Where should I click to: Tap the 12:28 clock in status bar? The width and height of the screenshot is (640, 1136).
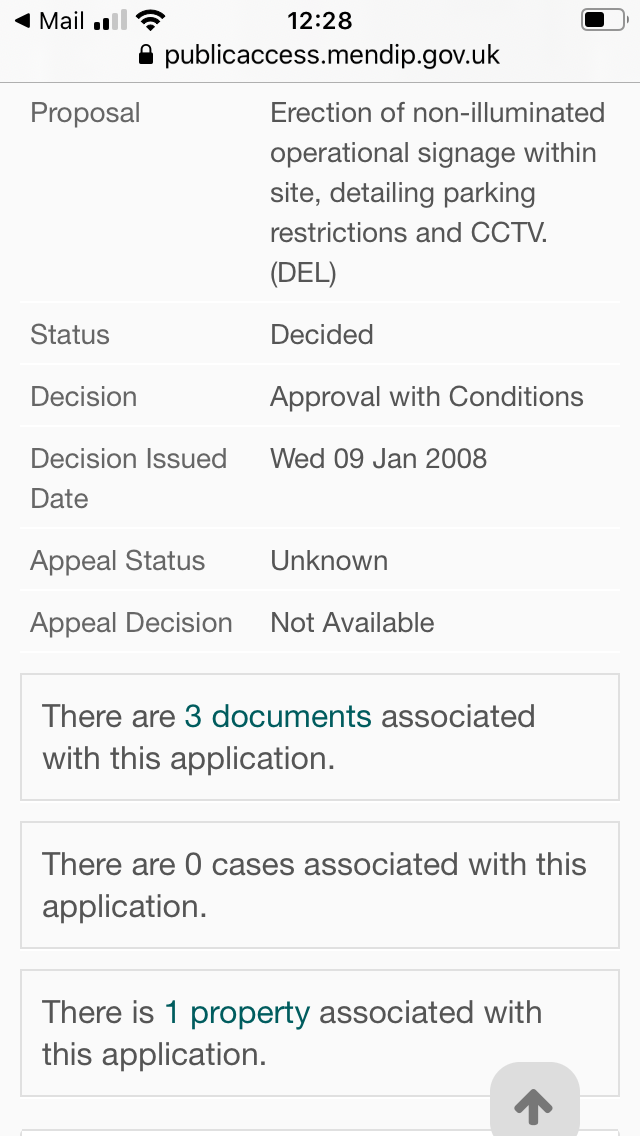(x=320, y=20)
